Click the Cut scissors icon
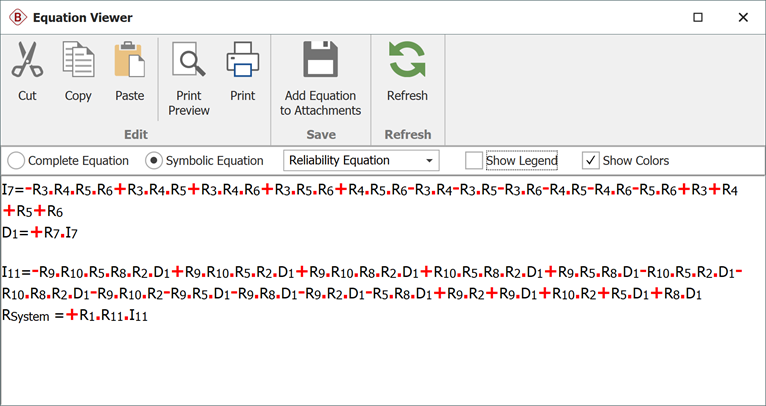 27,61
